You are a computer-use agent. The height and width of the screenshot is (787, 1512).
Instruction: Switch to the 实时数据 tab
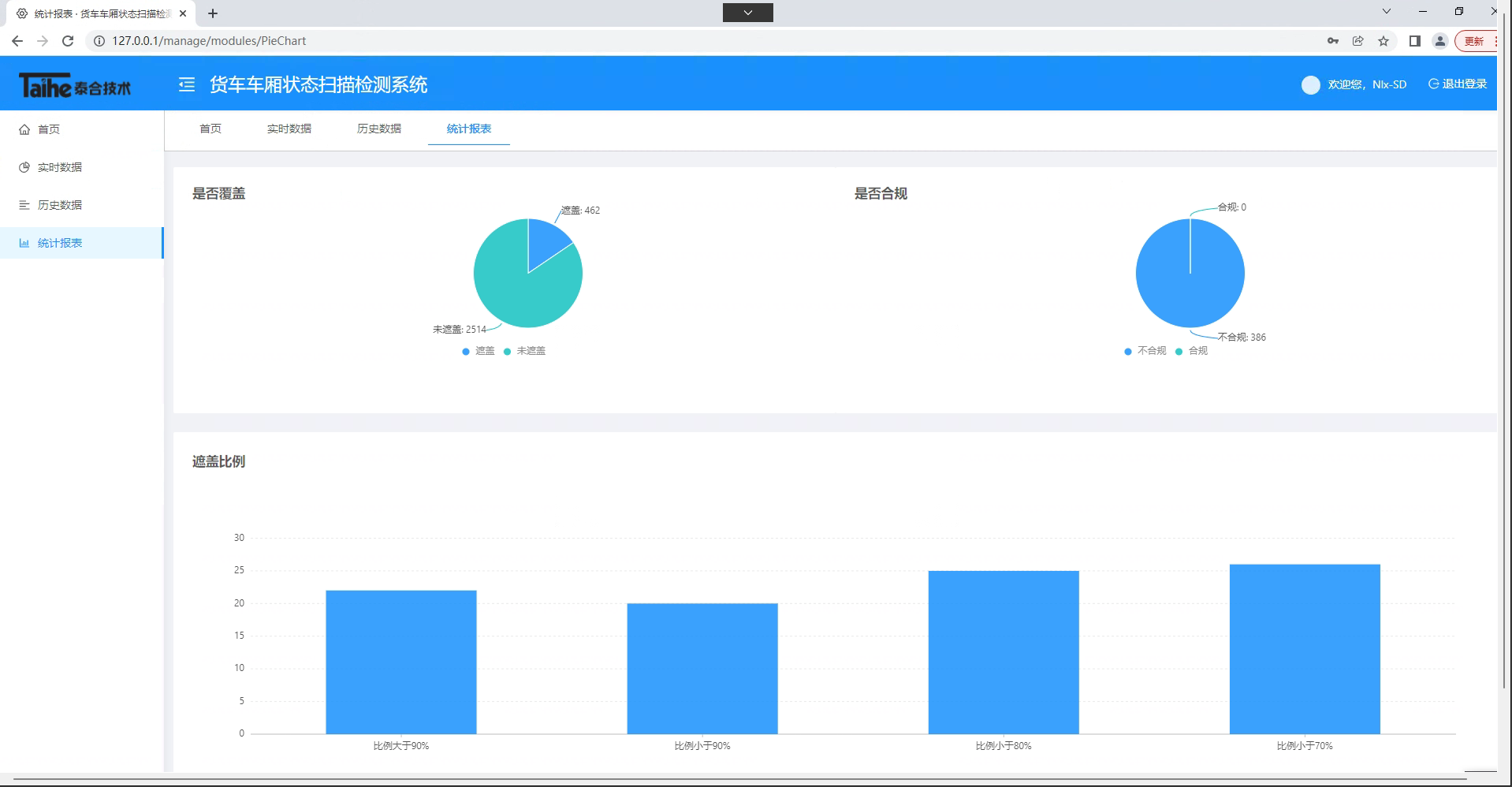(289, 129)
